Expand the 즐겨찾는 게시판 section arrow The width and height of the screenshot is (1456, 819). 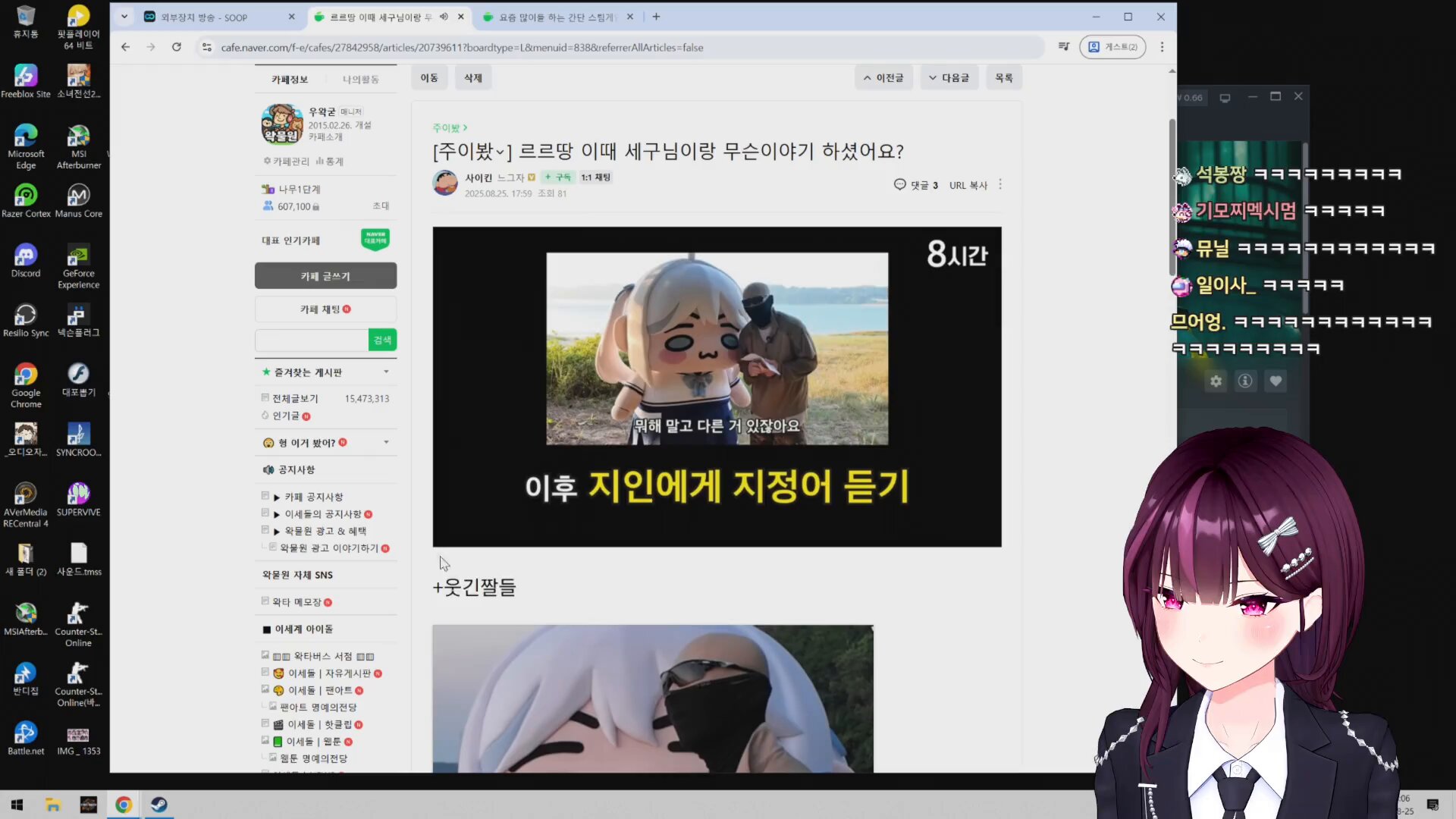(x=386, y=372)
